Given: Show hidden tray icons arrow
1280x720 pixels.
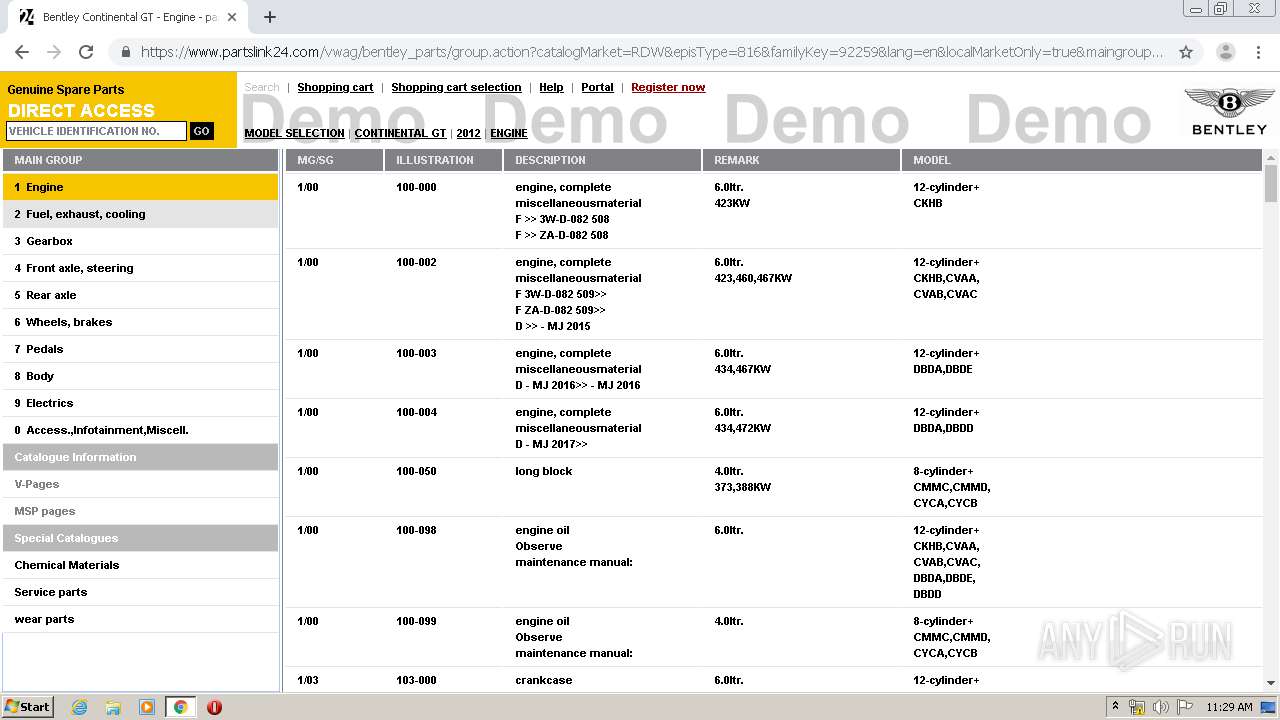Looking at the screenshot, I should 1115,707.
